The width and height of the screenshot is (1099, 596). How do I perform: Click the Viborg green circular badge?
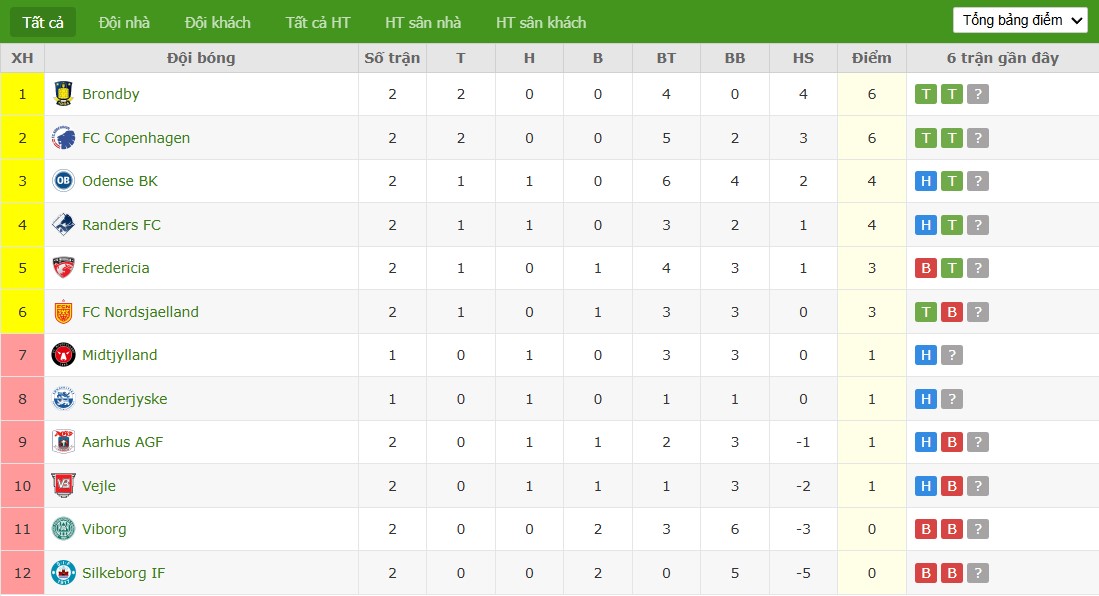coord(63,529)
